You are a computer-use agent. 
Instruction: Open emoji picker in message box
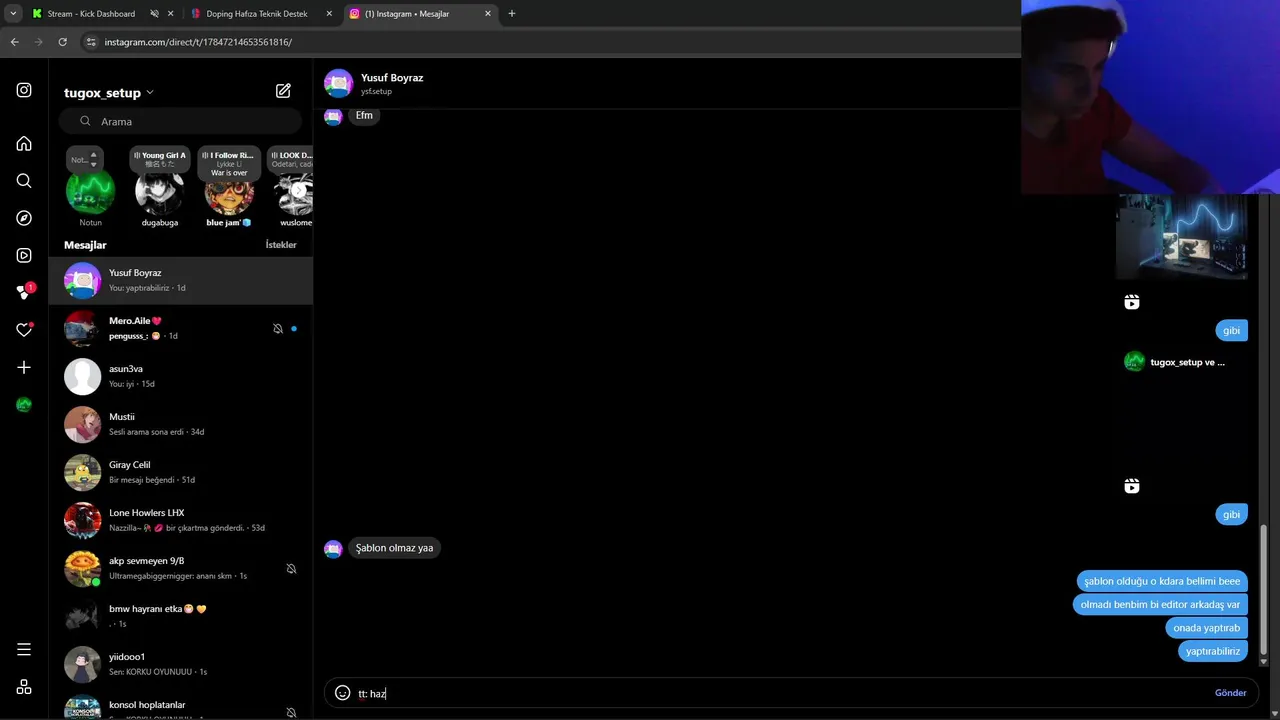pos(342,693)
